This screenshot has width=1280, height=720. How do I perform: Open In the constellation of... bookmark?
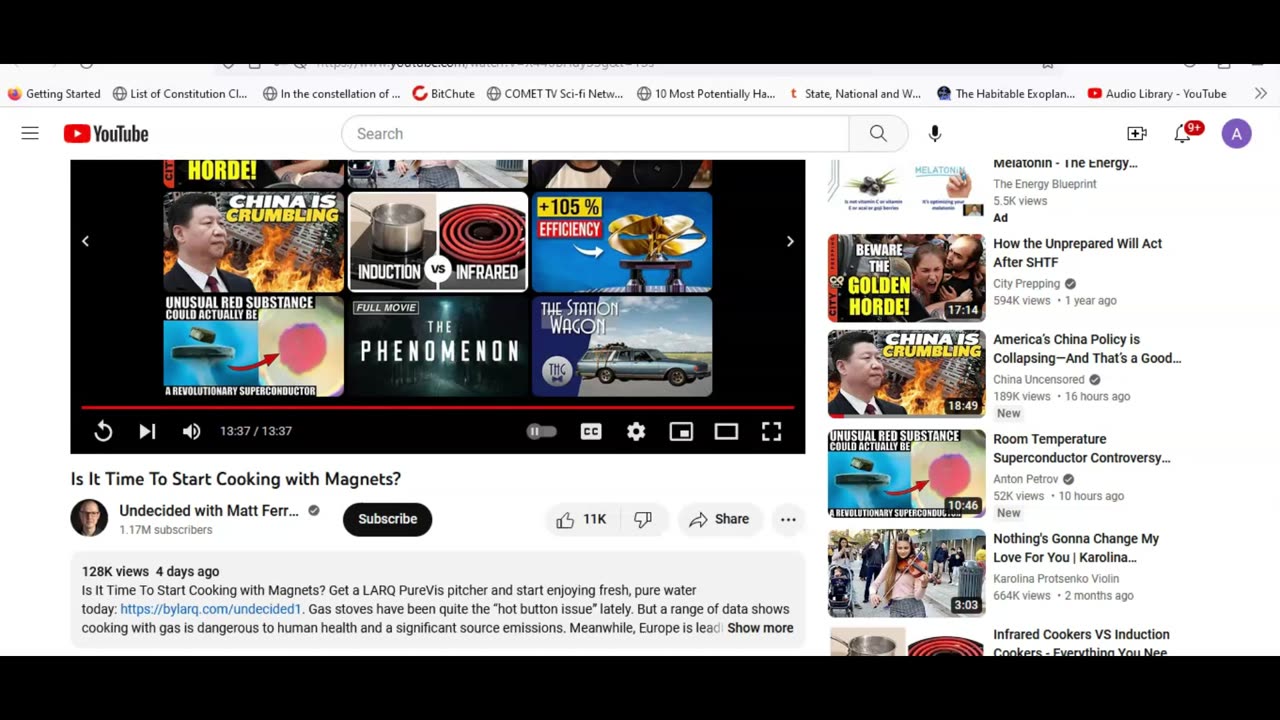[332, 94]
